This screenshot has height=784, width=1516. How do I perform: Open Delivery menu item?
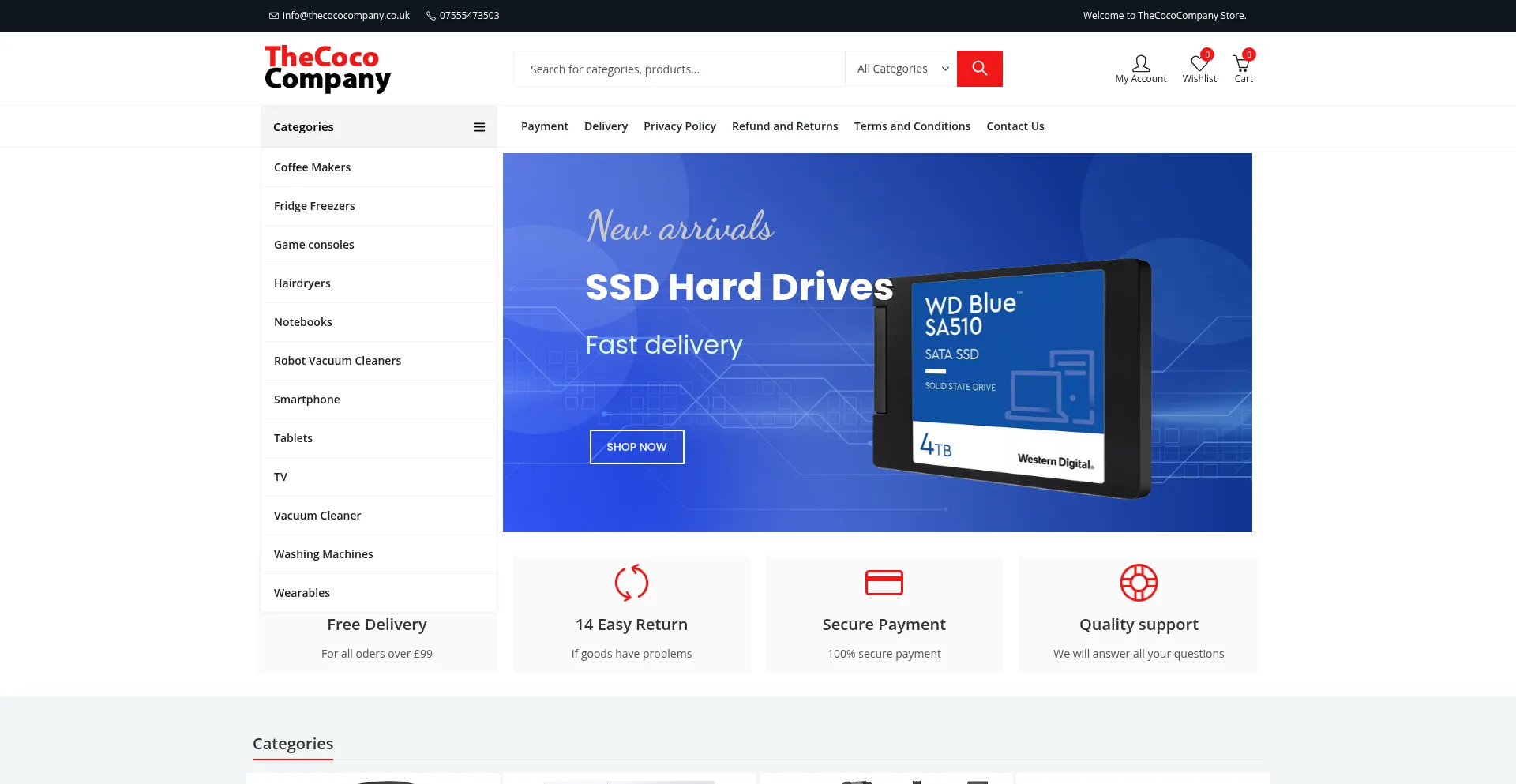(606, 126)
